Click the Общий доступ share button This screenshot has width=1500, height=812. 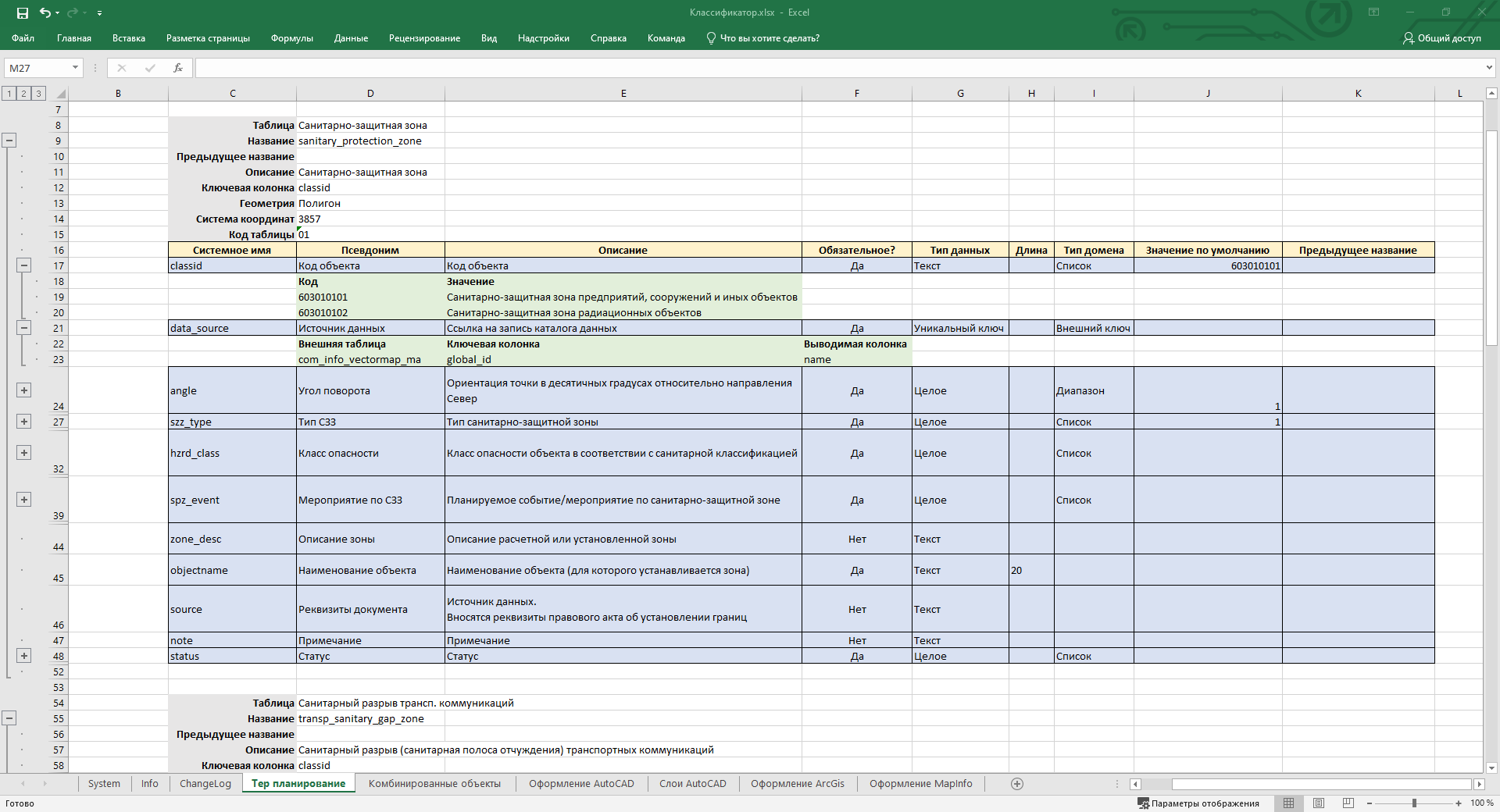(1441, 38)
